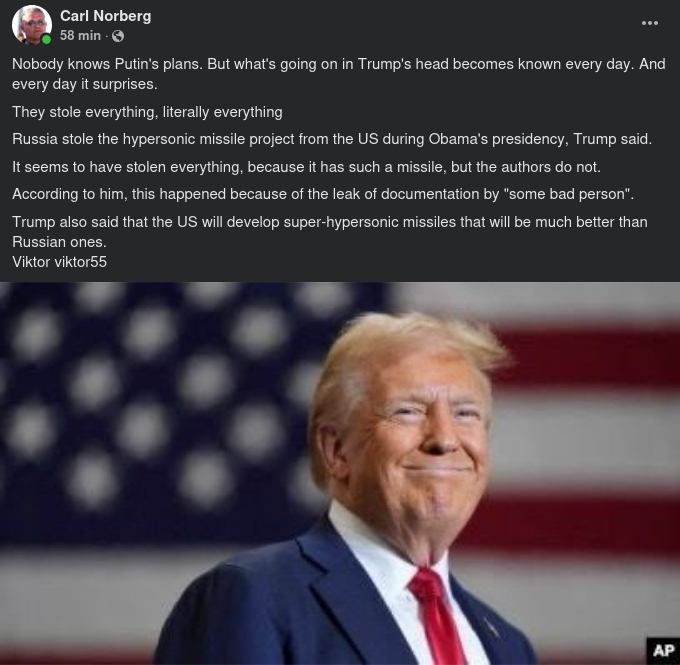Click the "Viktor viktor55" signature text
The image size is (680, 665).
[x=59, y=262]
